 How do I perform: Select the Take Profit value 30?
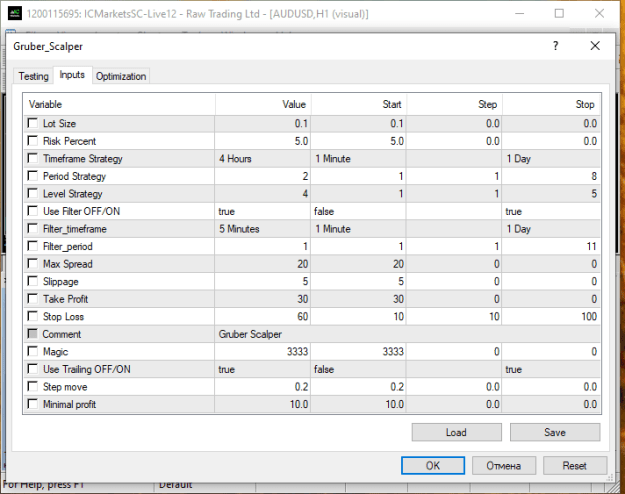pos(263,299)
